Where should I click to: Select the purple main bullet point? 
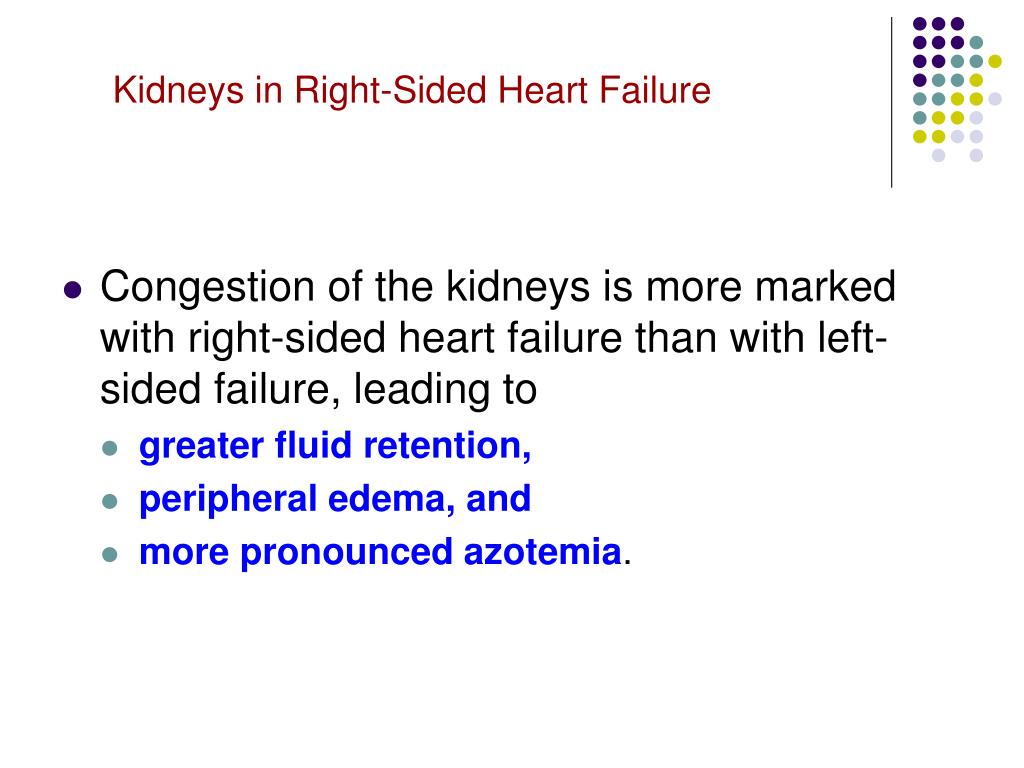click(73, 289)
